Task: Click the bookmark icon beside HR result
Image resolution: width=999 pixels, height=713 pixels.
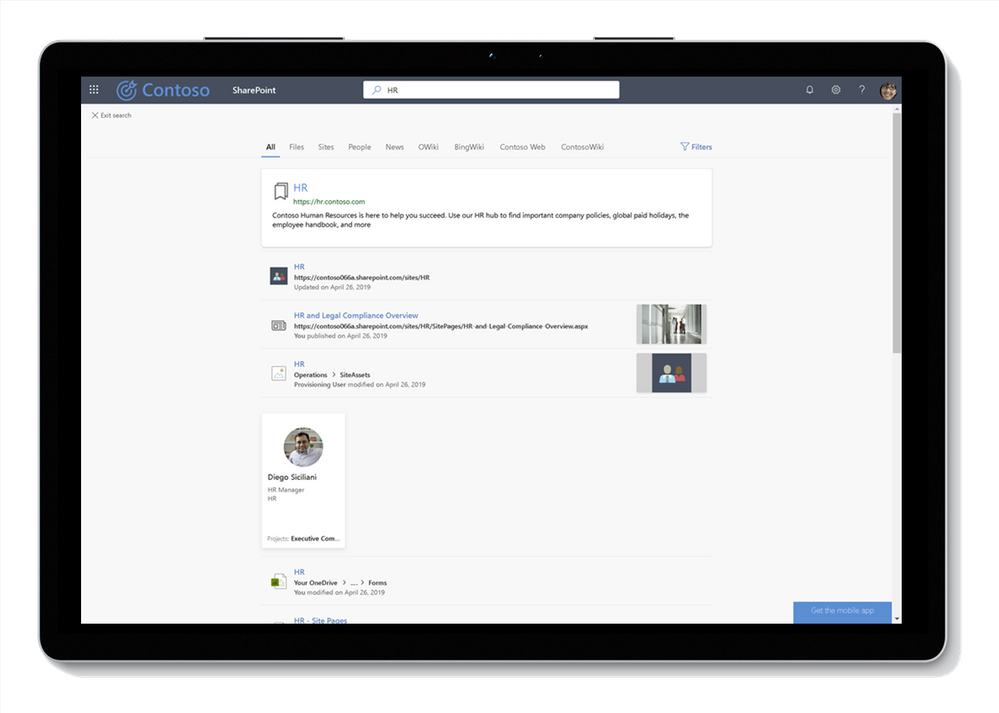Action: click(280, 191)
